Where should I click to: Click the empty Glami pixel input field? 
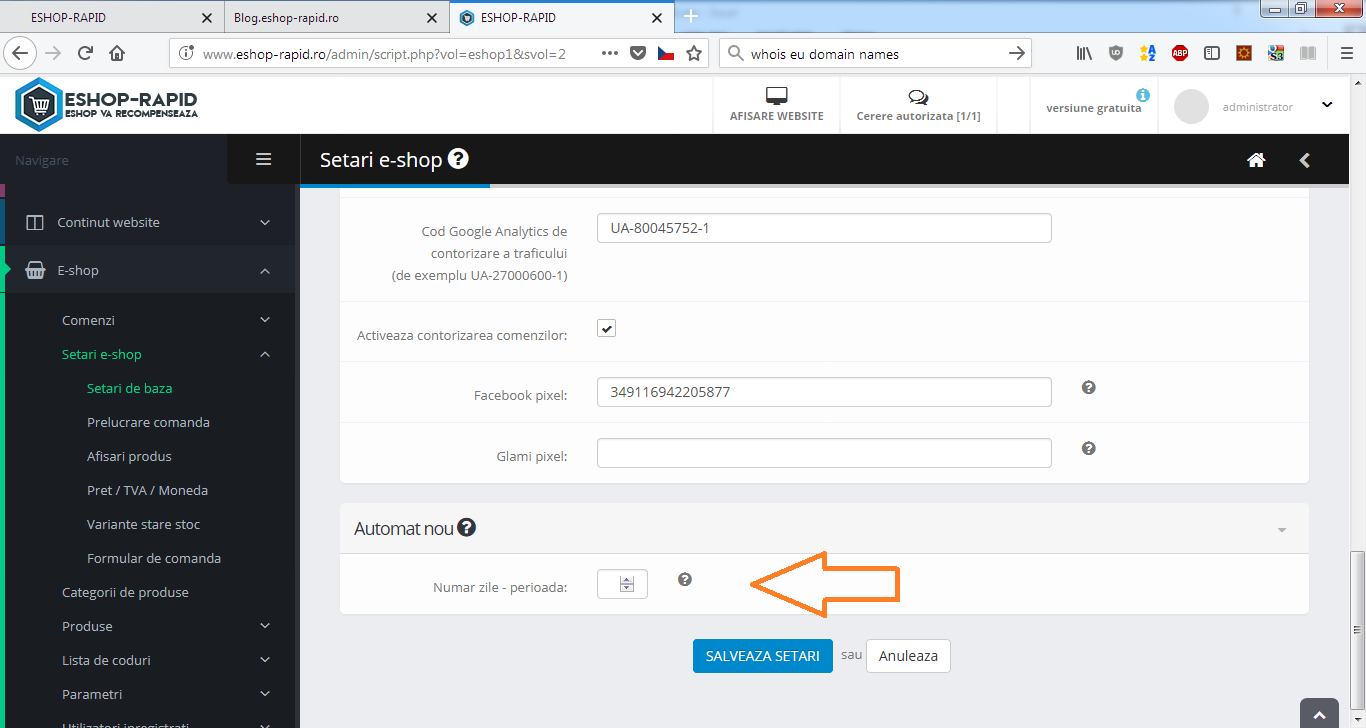(x=824, y=453)
